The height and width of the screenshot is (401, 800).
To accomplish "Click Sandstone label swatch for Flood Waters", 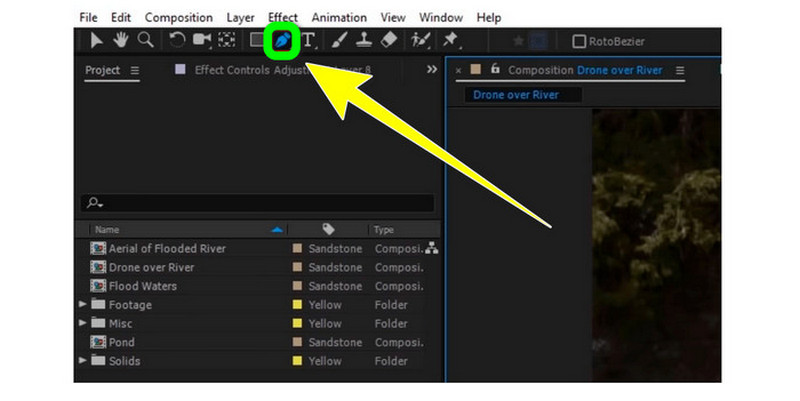I will coord(297,286).
